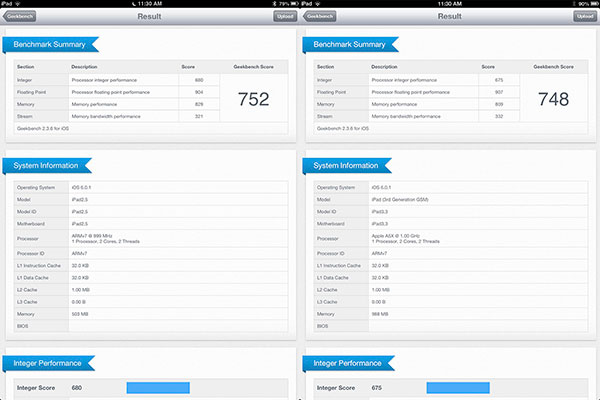Click L2 Cache '1.00 MB' on left screen
This screenshot has width=600, height=400.
click(81, 290)
